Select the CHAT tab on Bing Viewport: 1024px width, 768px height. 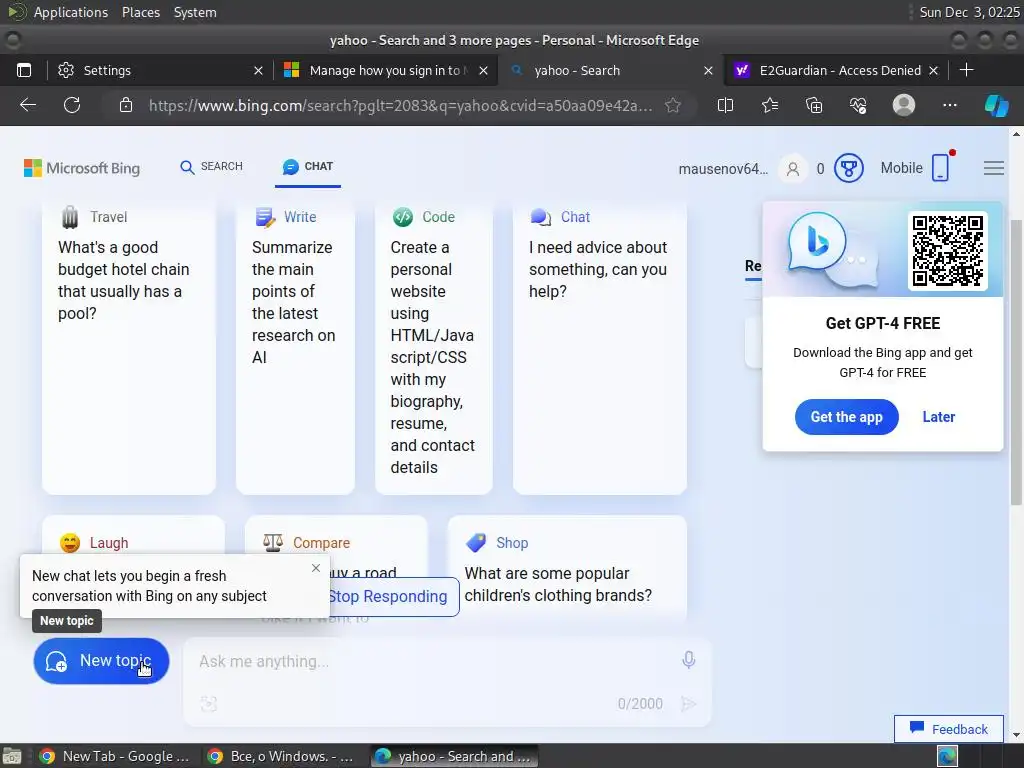pyautogui.click(x=308, y=167)
